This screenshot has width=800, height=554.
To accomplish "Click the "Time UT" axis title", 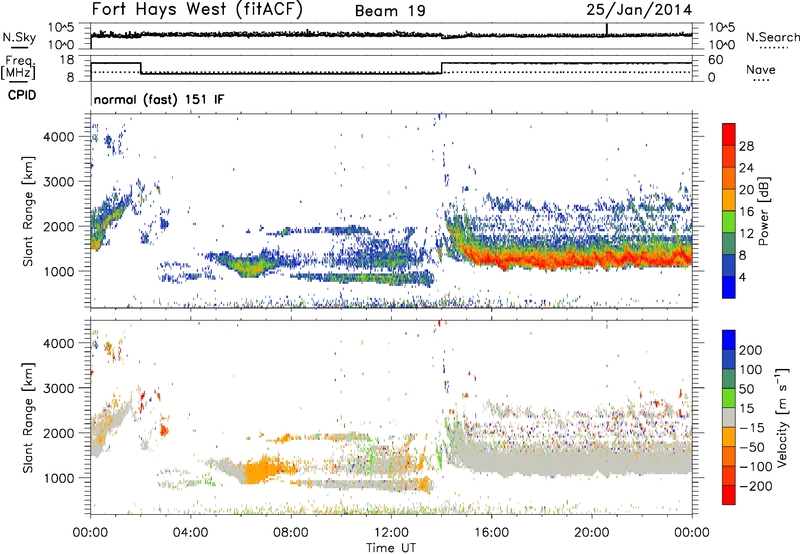I will (391, 548).
